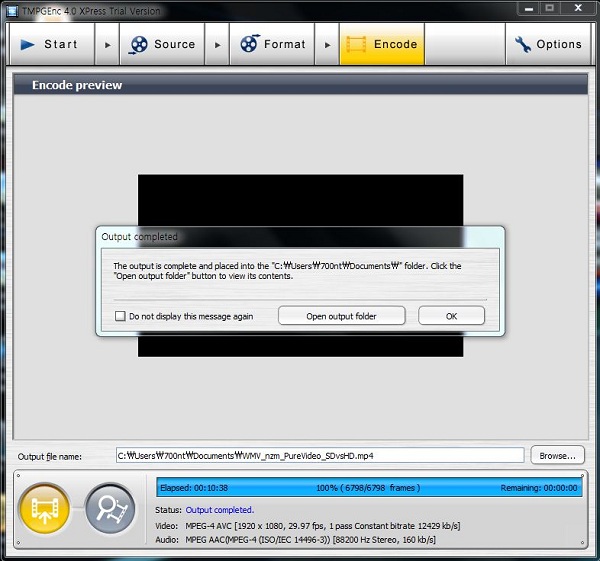Viewport: 600px width, 561px height.
Task: Click the 'Output completed' dialog title
Action: tap(139, 237)
